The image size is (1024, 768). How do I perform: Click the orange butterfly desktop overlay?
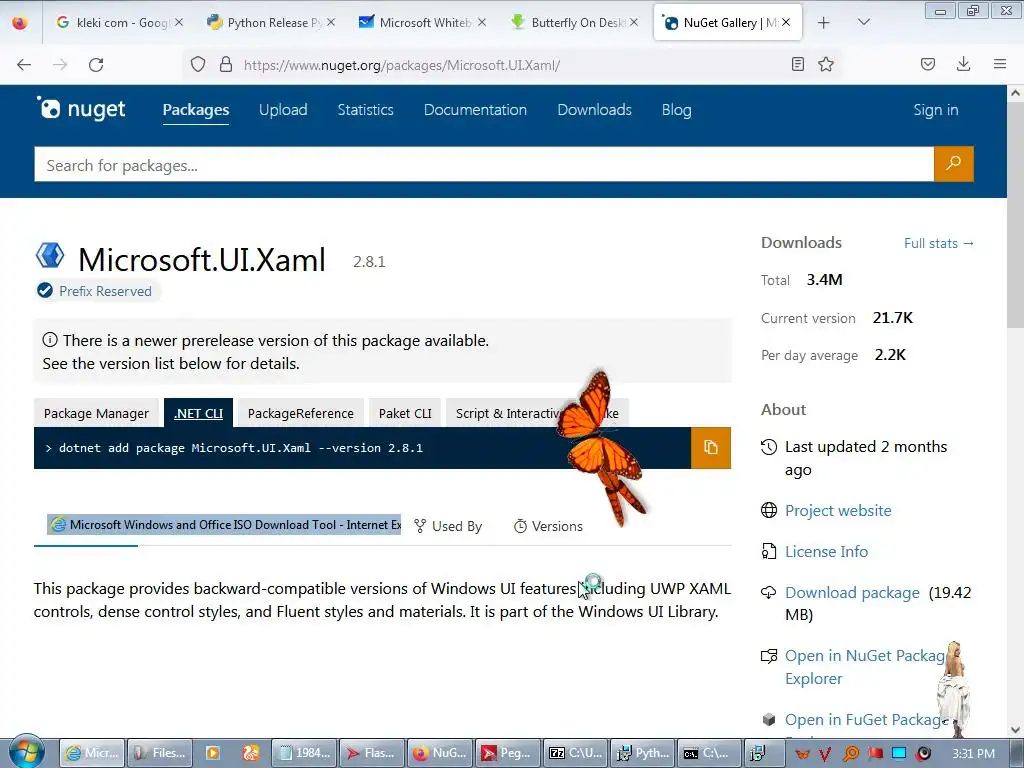point(600,447)
